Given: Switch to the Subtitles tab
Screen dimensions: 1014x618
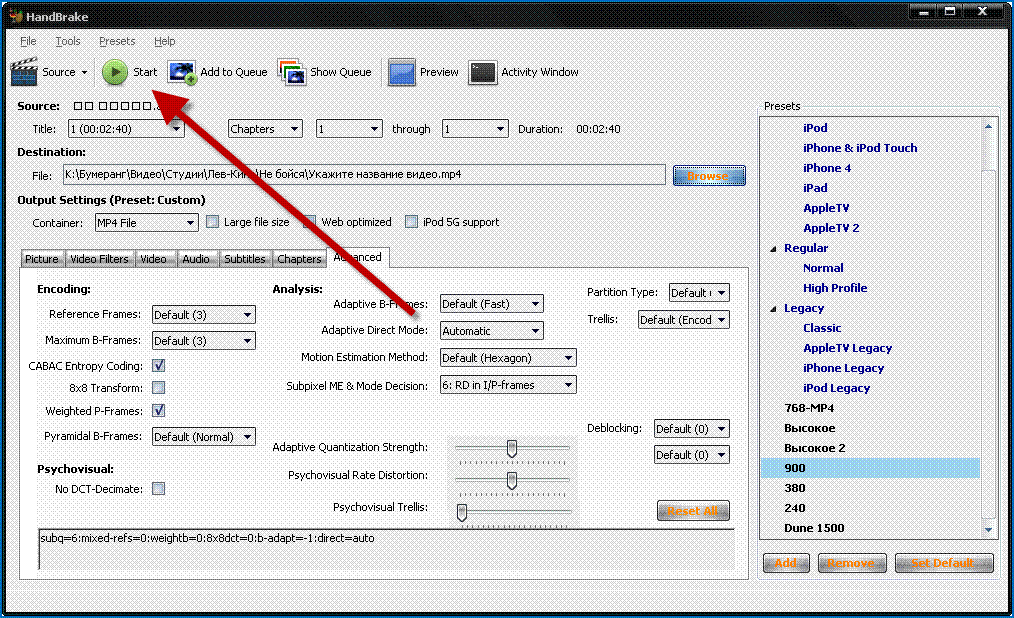Looking at the screenshot, I should coord(245,259).
